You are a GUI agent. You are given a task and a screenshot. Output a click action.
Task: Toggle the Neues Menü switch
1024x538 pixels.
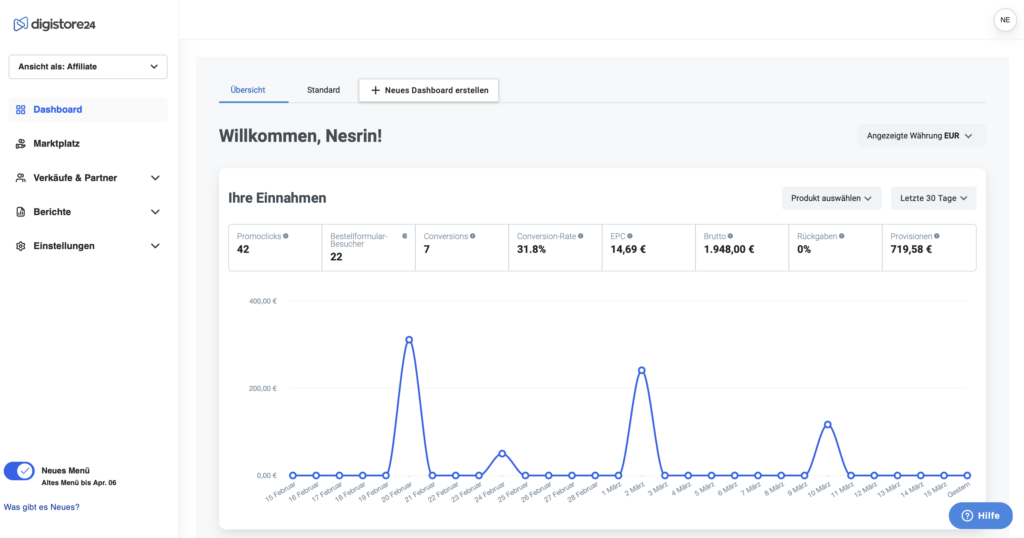pos(19,471)
